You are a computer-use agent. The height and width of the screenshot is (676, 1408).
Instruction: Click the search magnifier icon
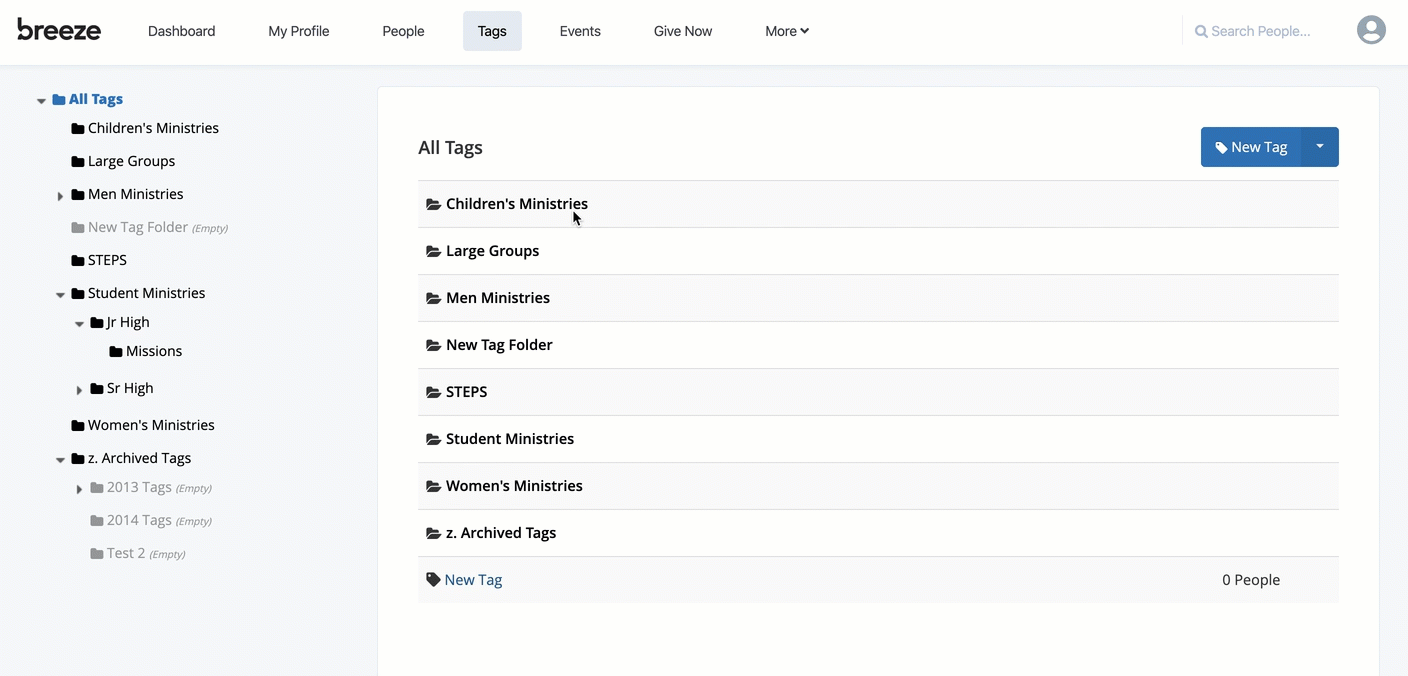1201,32
